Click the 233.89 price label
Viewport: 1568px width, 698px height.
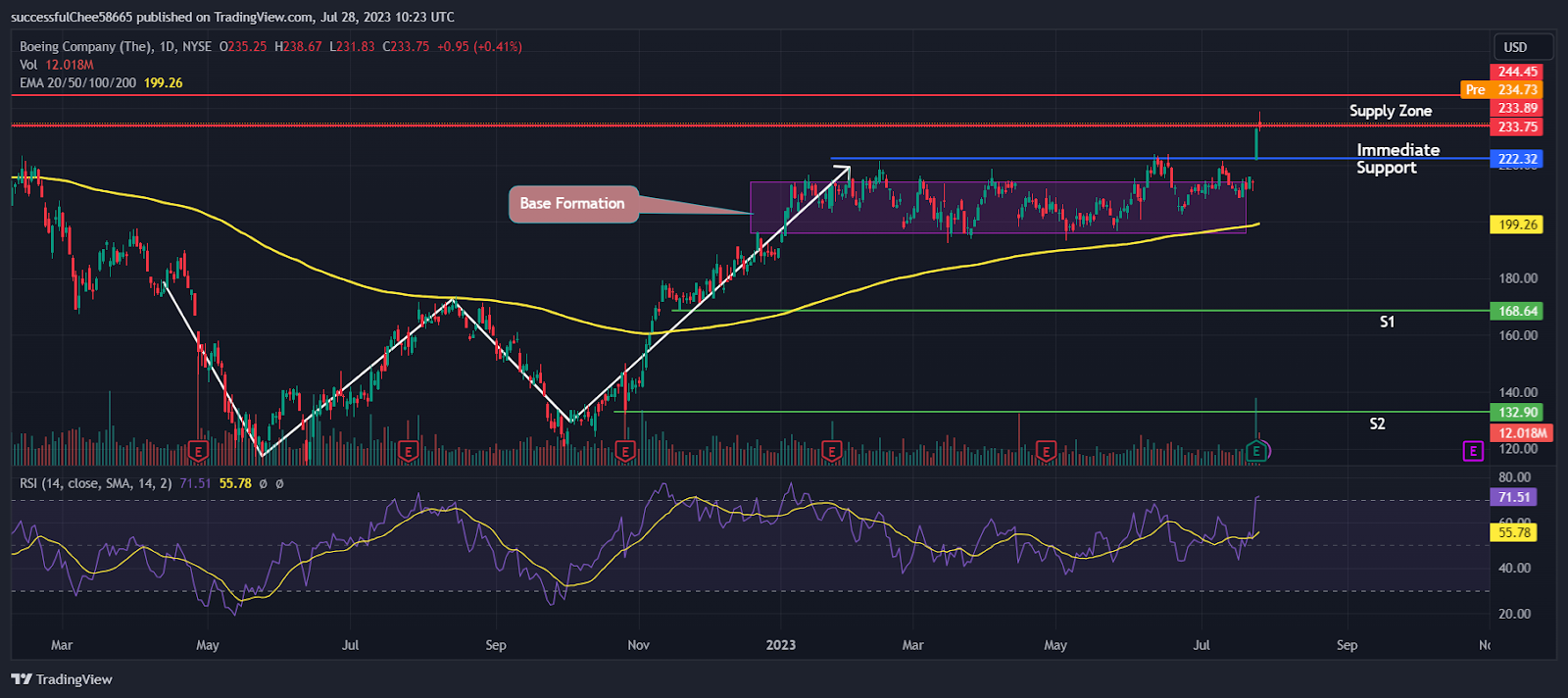coord(1517,108)
